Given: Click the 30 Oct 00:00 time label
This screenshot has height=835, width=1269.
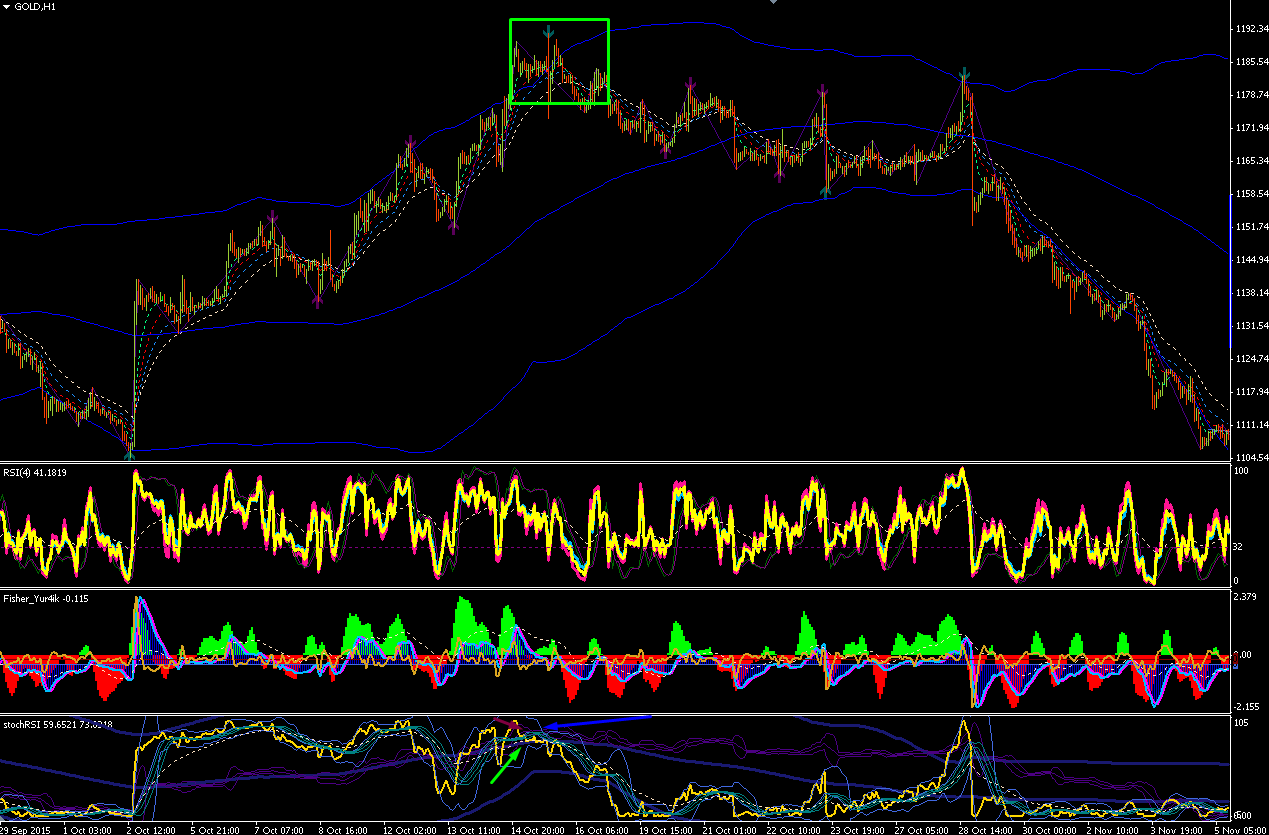Looking at the screenshot, I should [1050, 830].
